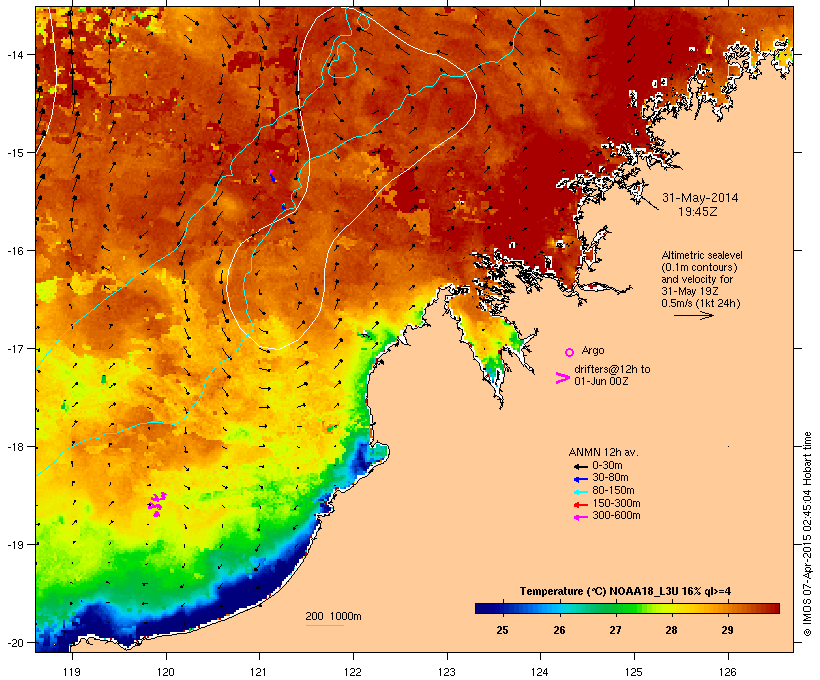
Task: Click colorbar tick label 25
Action: [502, 630]
